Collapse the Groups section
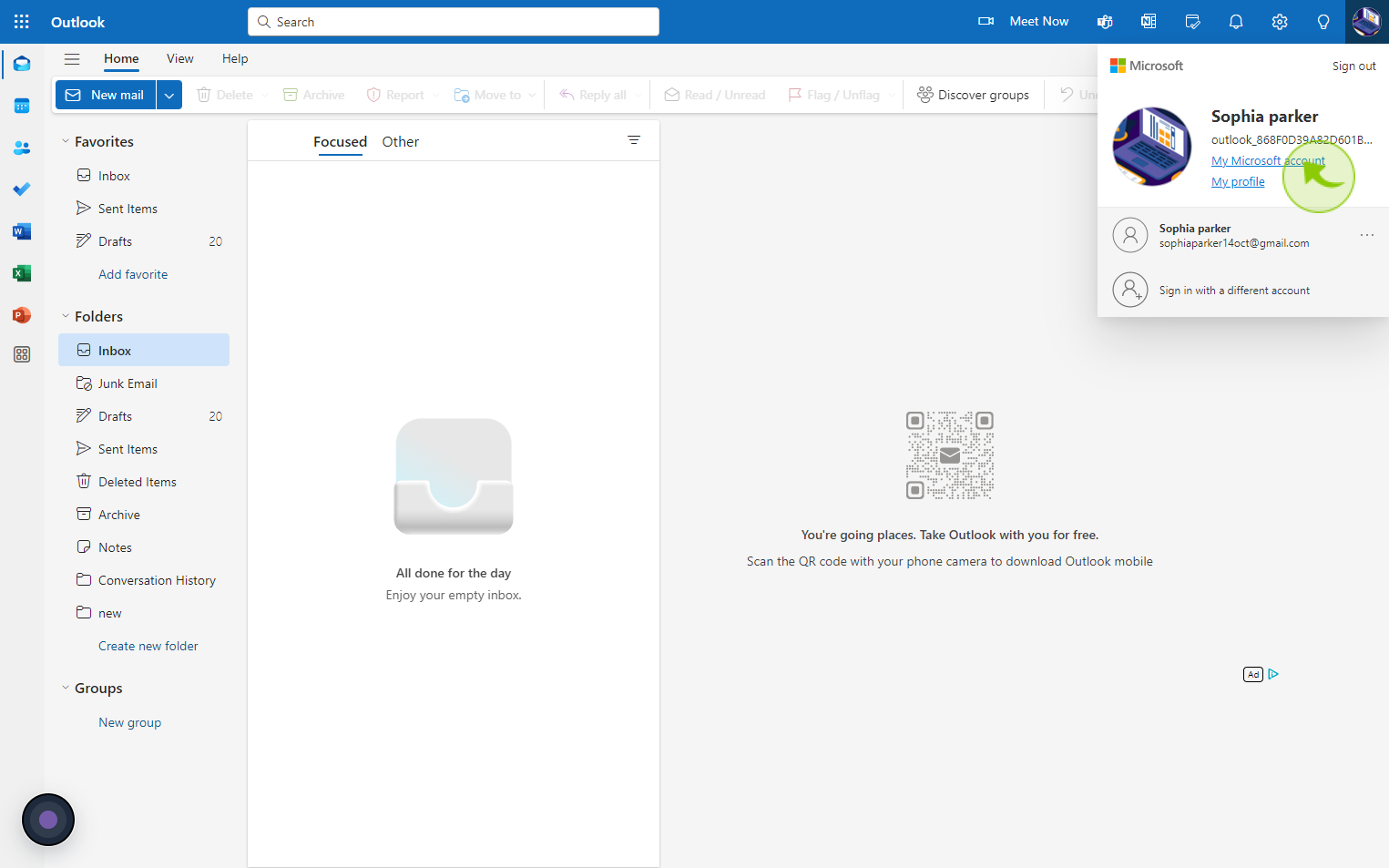This screenshot has width=1389, height=868. (66, 688)
